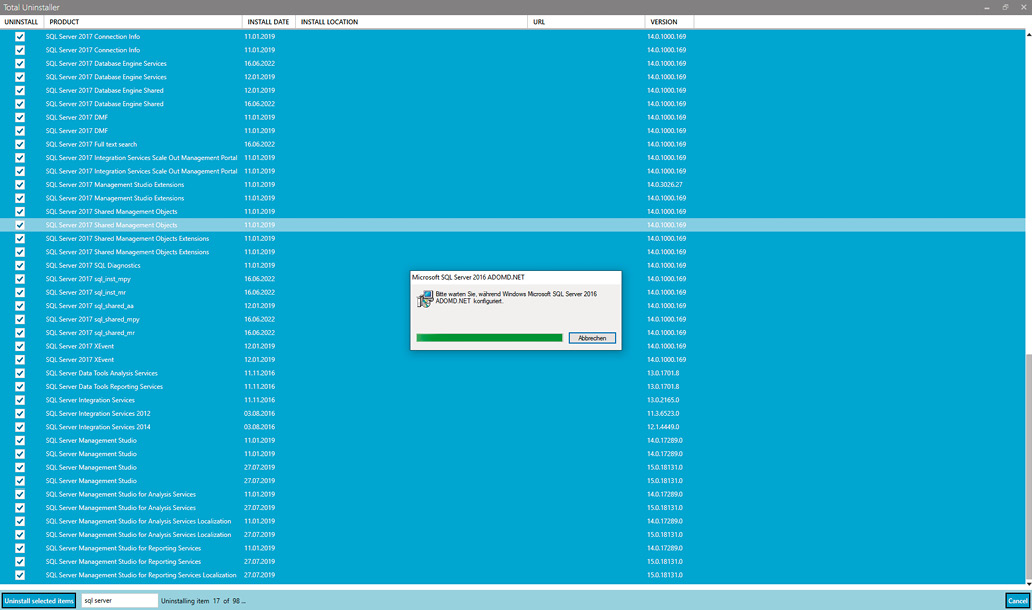The height and width of the screenshot is (610, 1032).
Task: Click the Uninstall selected items button
Action: (x=39, y=601)
